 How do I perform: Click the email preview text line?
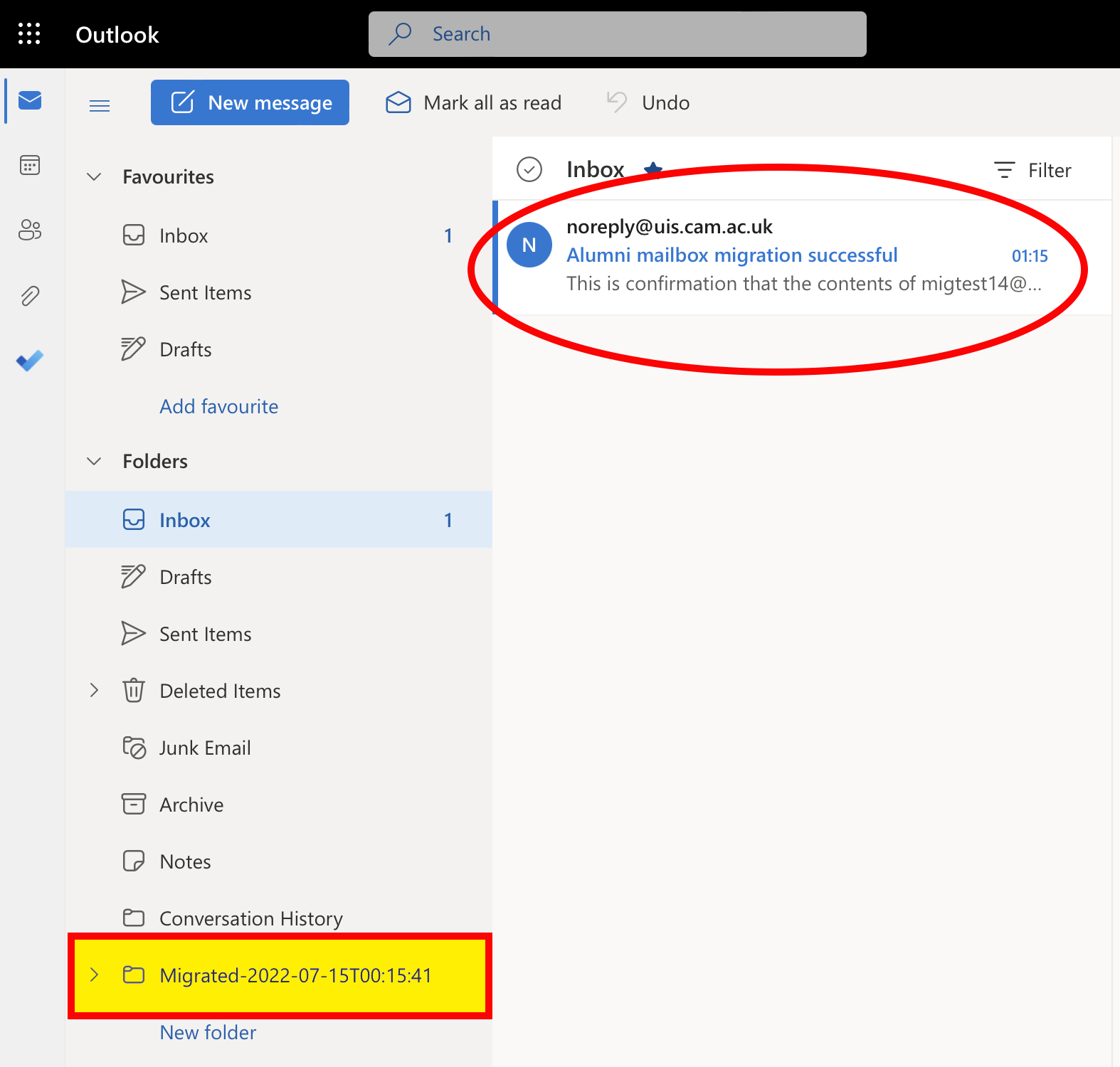(804, 283)
